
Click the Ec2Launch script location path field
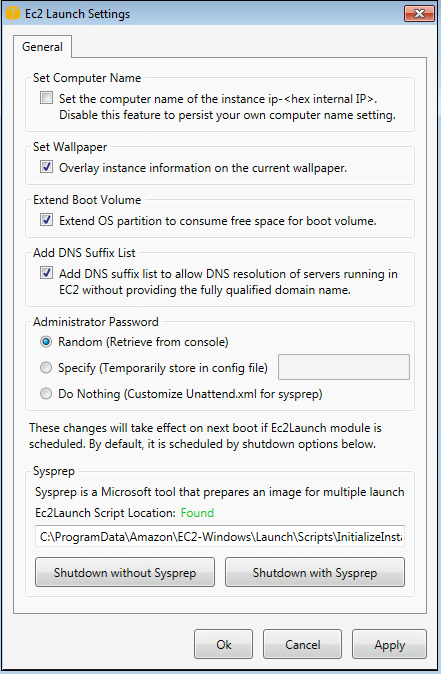point(220,536)
